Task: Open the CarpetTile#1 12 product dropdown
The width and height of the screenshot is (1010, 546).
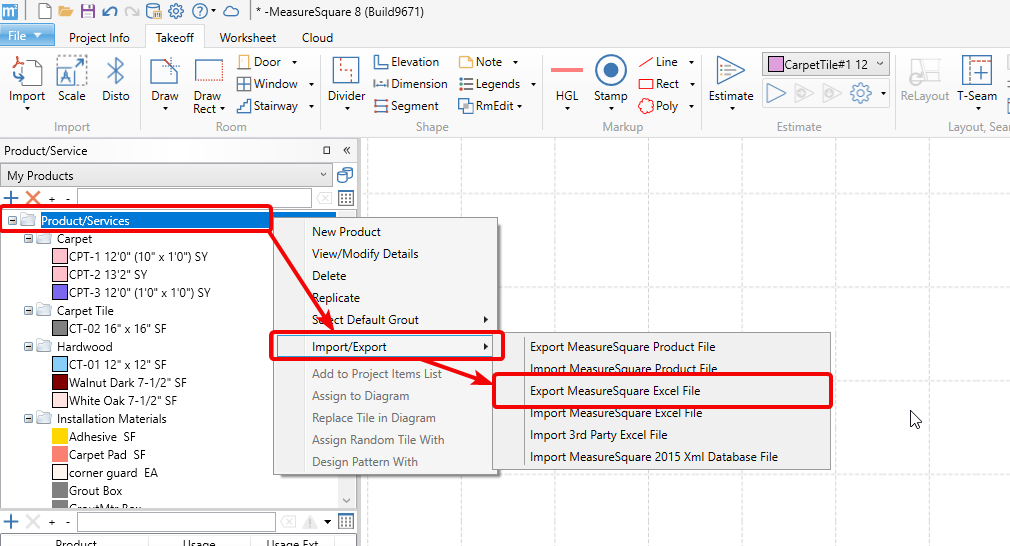Action: (826, 64)
